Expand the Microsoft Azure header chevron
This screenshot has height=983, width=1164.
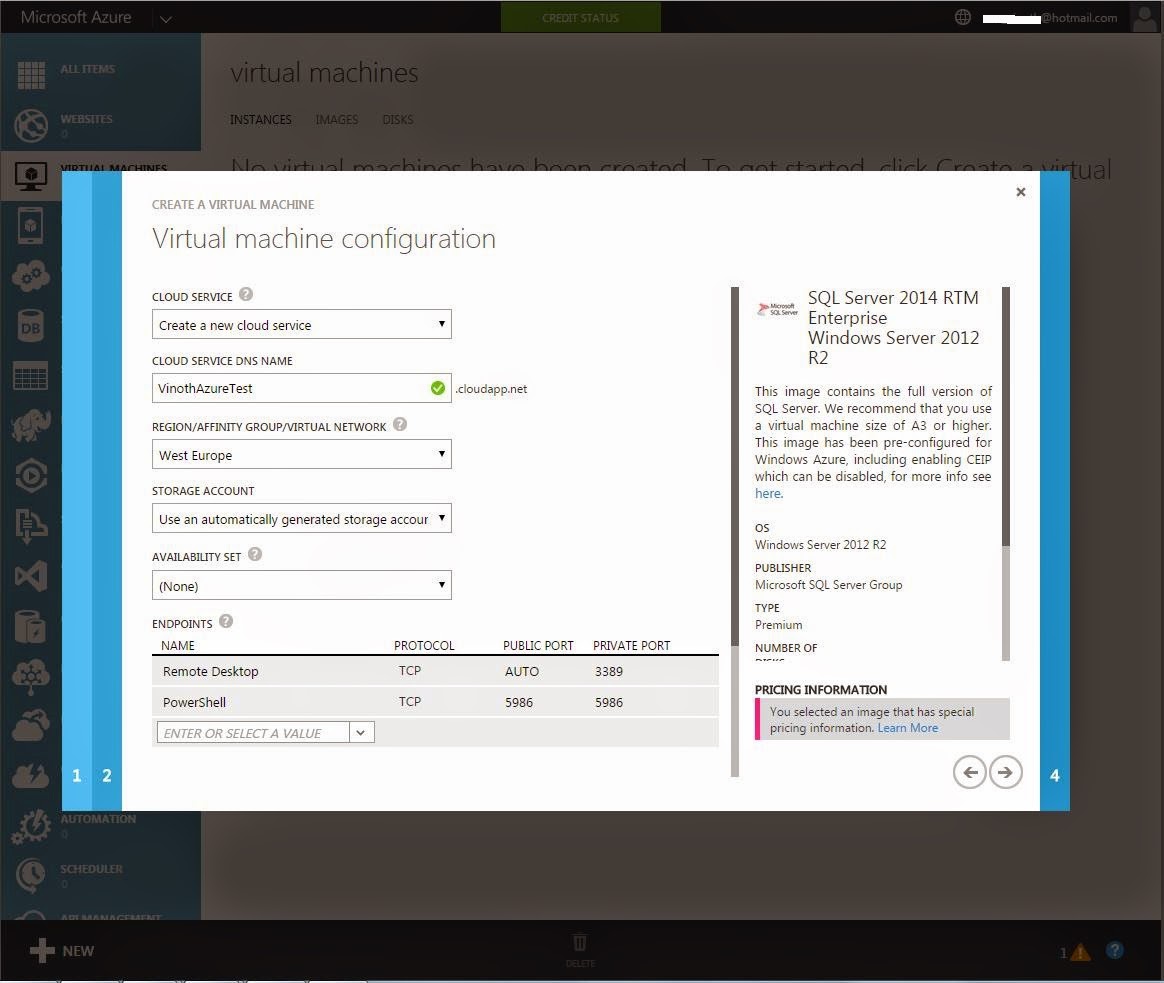(x=166, y=19)
